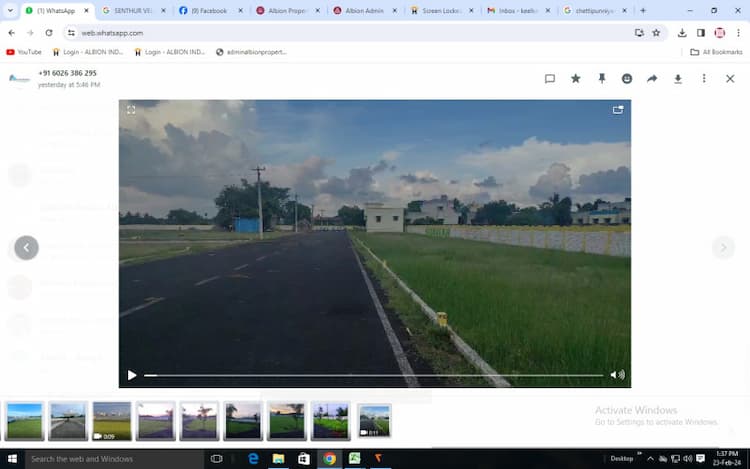Open sender's profile picture avatar

pyautogui.click(x=20, y=78)
